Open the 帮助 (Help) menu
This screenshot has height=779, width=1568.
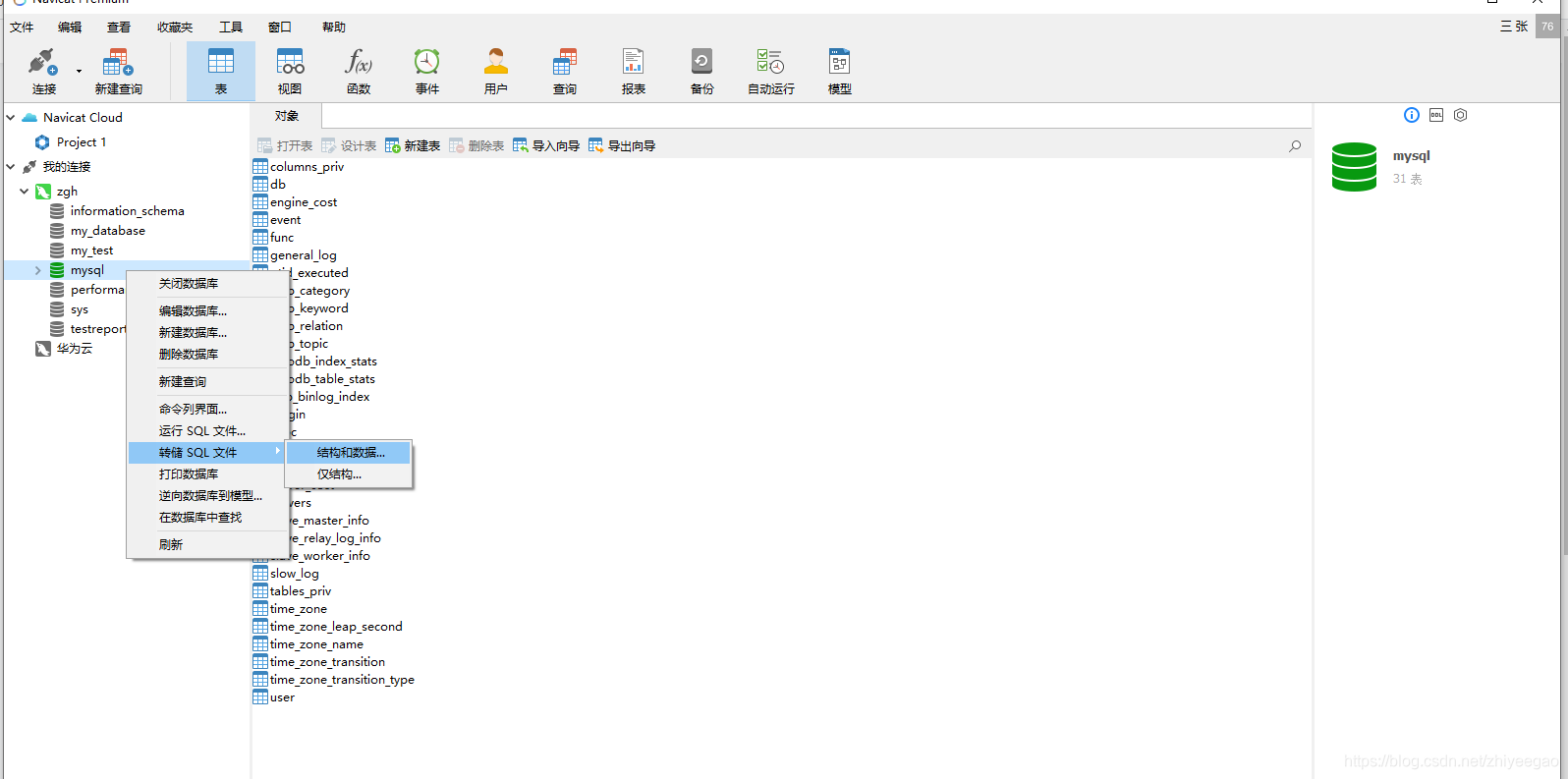point(334,27)
